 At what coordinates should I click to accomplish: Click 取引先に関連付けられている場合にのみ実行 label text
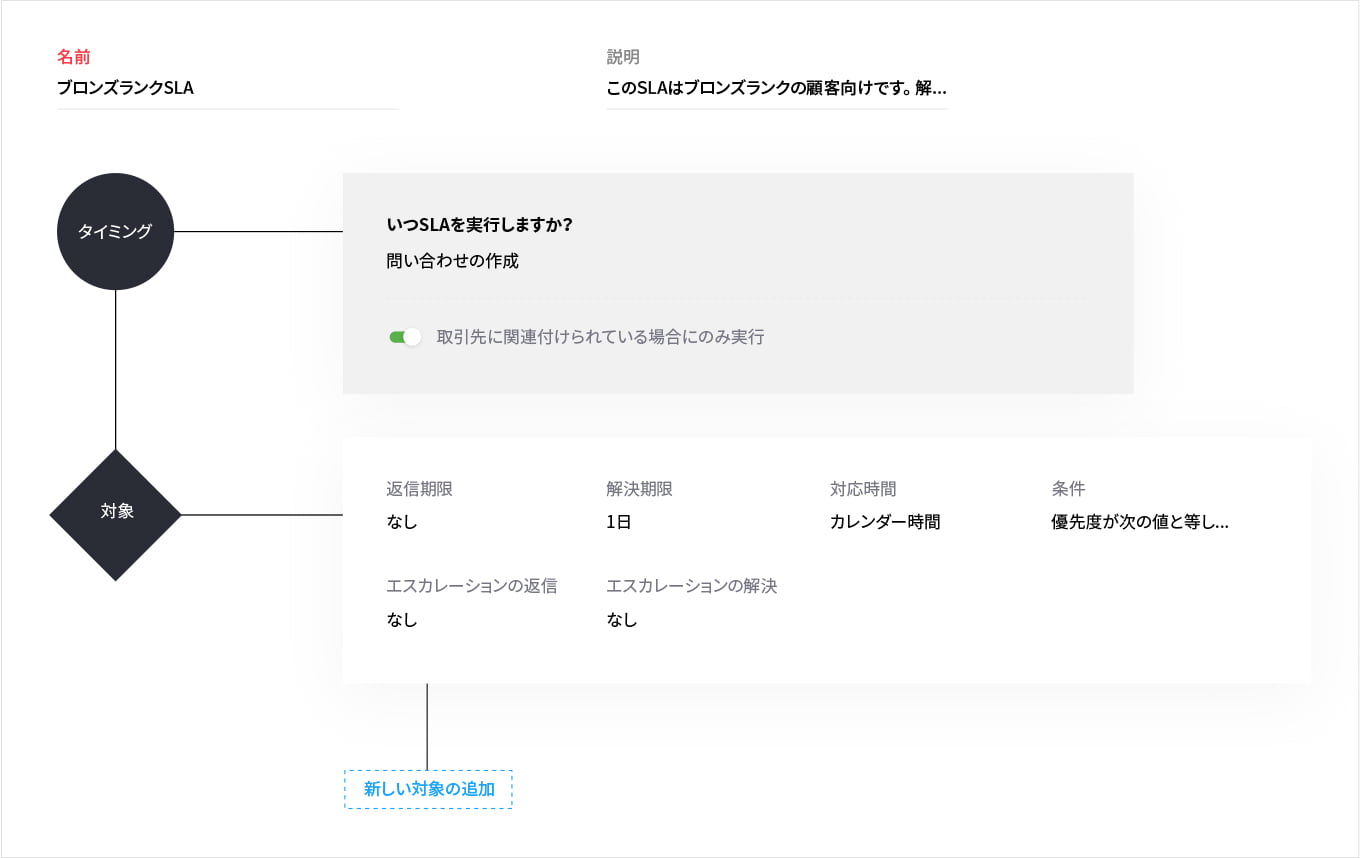600,337
